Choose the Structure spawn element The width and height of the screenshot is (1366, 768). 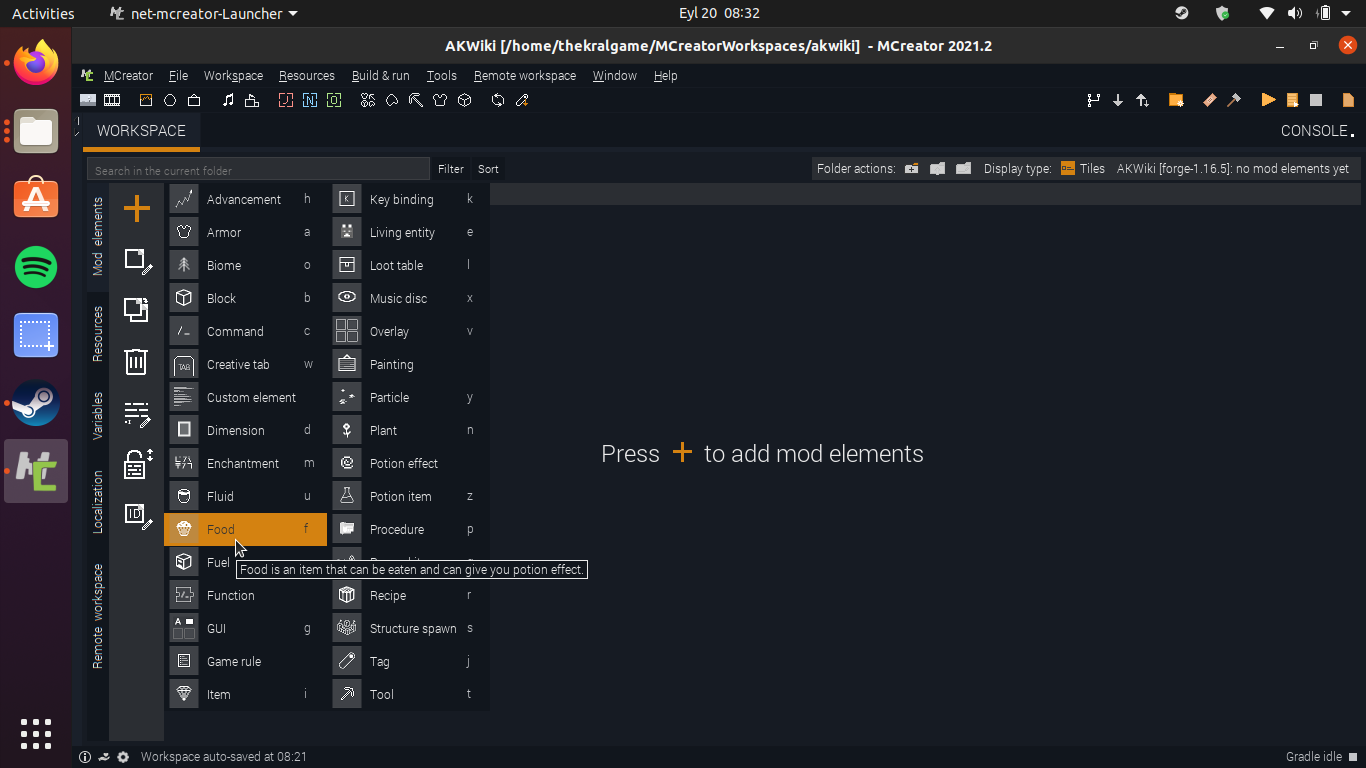tap(408, 628)
